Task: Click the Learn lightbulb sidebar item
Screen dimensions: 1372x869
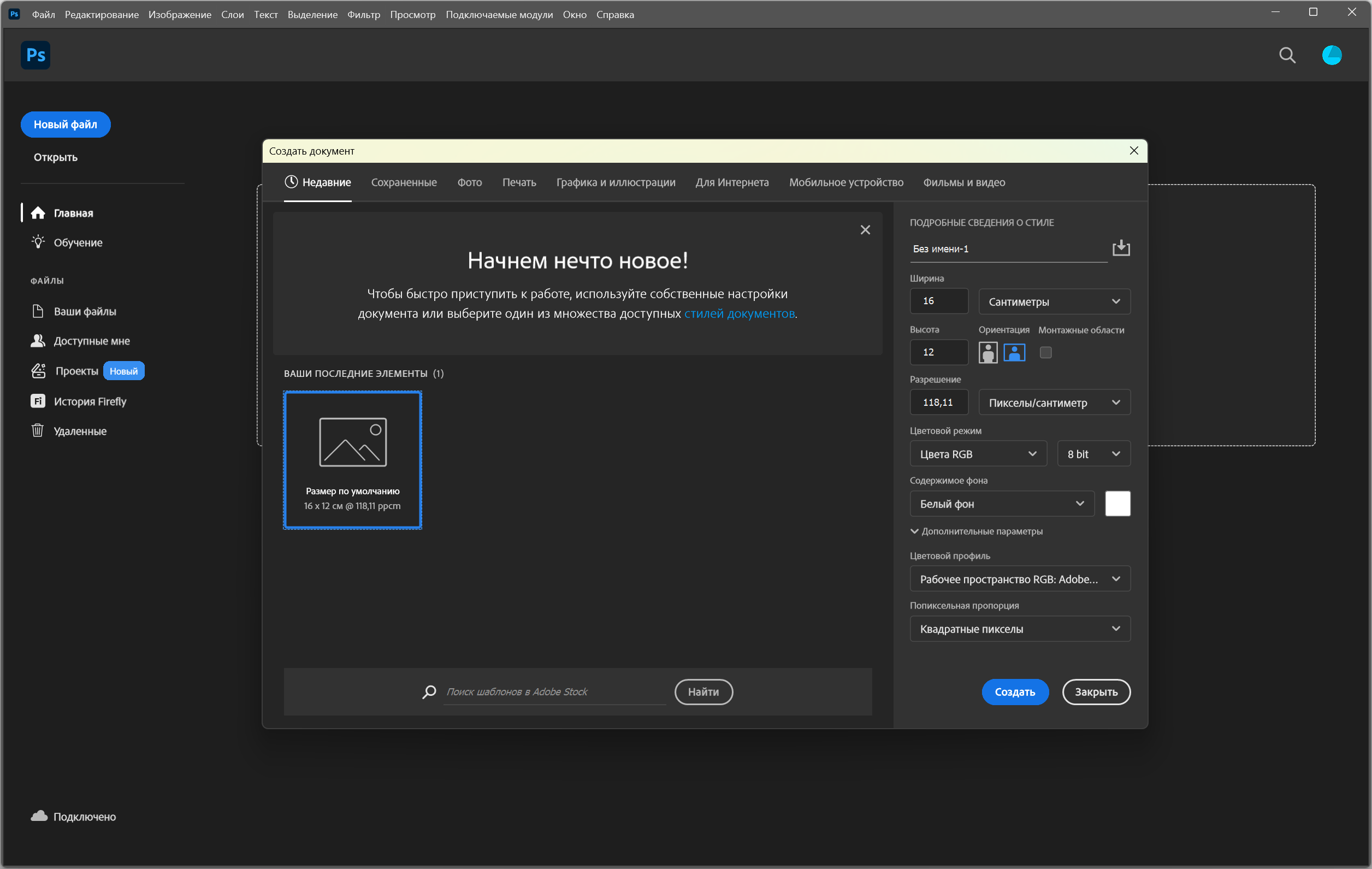Action: (78, 242)
